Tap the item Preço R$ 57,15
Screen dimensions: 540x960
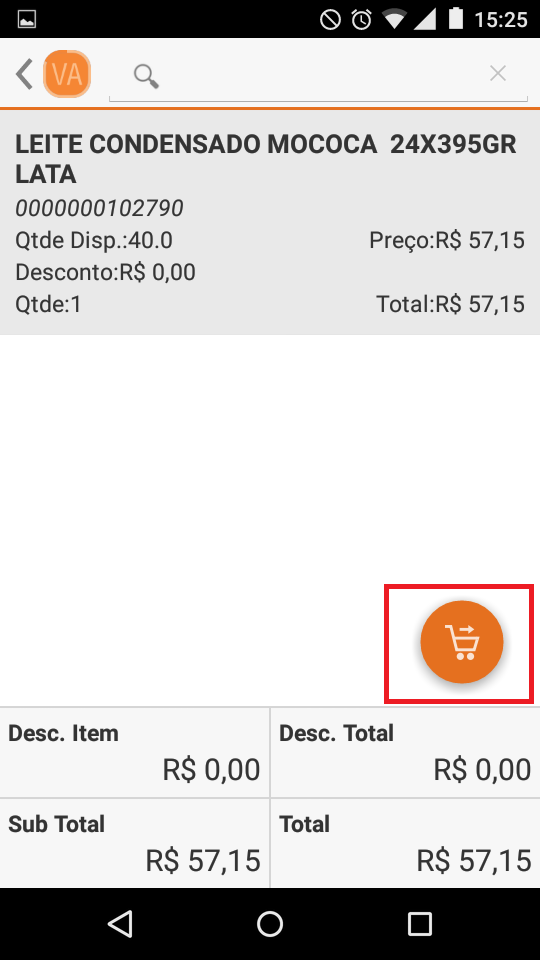[447, 241]
